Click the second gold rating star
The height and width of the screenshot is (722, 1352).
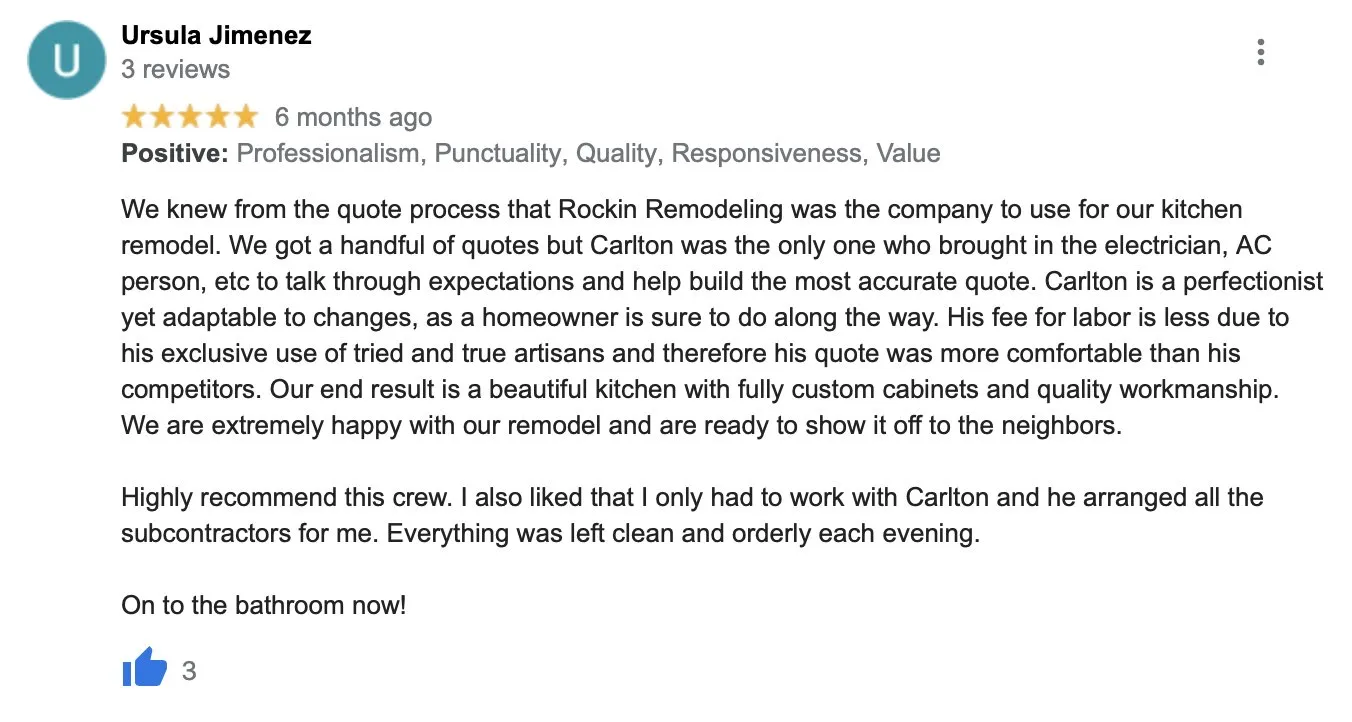(162, 117)
